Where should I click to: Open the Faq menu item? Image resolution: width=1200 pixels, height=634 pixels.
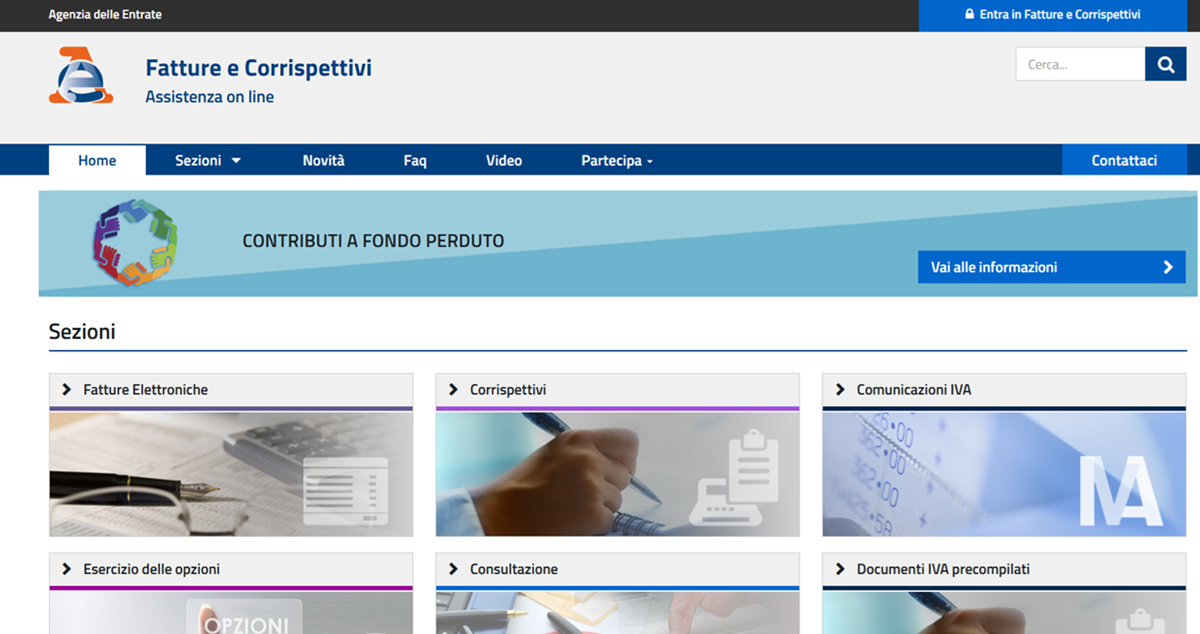point(415,160)
